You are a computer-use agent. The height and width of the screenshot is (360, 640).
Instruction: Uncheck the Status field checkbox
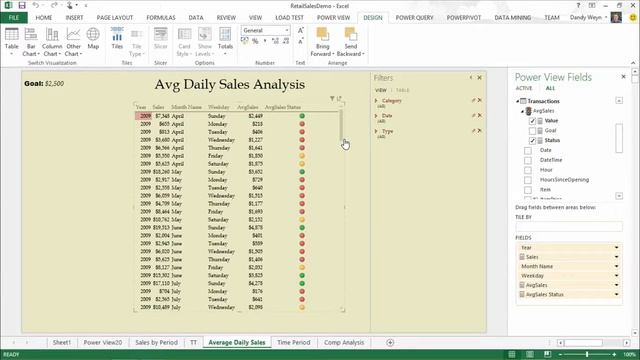coord(532,140)
